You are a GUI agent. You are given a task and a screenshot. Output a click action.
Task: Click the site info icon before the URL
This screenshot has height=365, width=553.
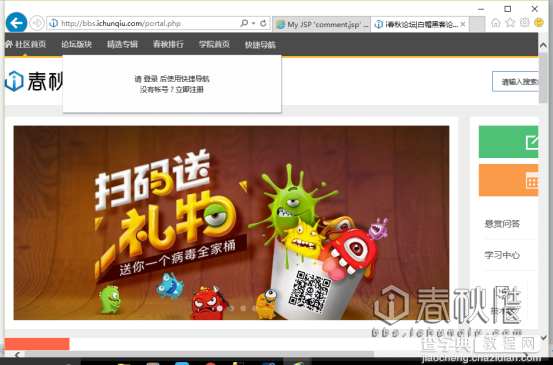pos(54,23)
